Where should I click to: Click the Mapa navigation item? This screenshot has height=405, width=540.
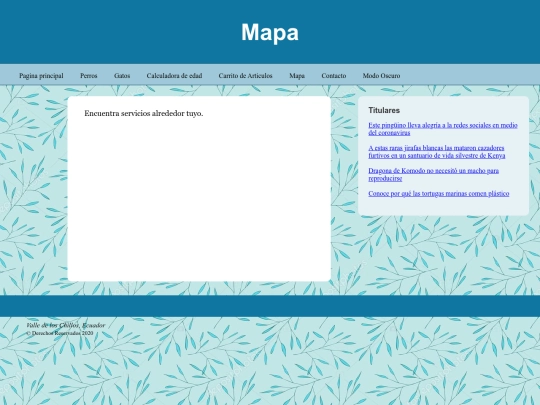click(x=297, y=76)
